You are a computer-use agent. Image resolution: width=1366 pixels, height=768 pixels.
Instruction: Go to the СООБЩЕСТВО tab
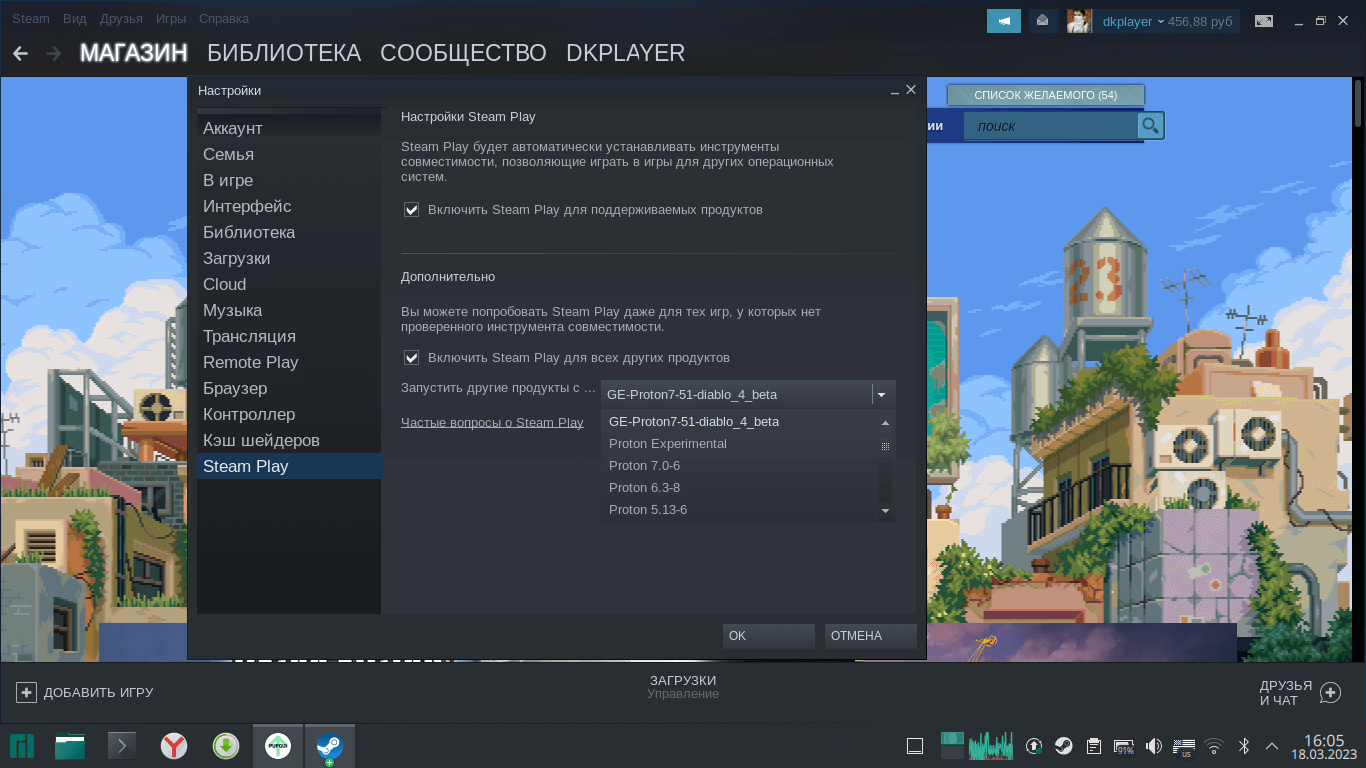point(463,53)
